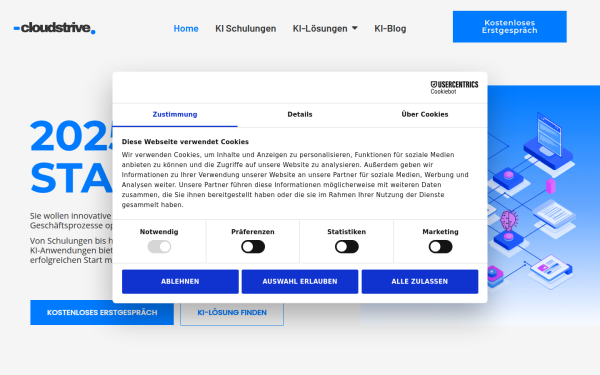The image size is (600, 375).
Task: Switch to the Zustimmung tab
Action: point(175,115)
